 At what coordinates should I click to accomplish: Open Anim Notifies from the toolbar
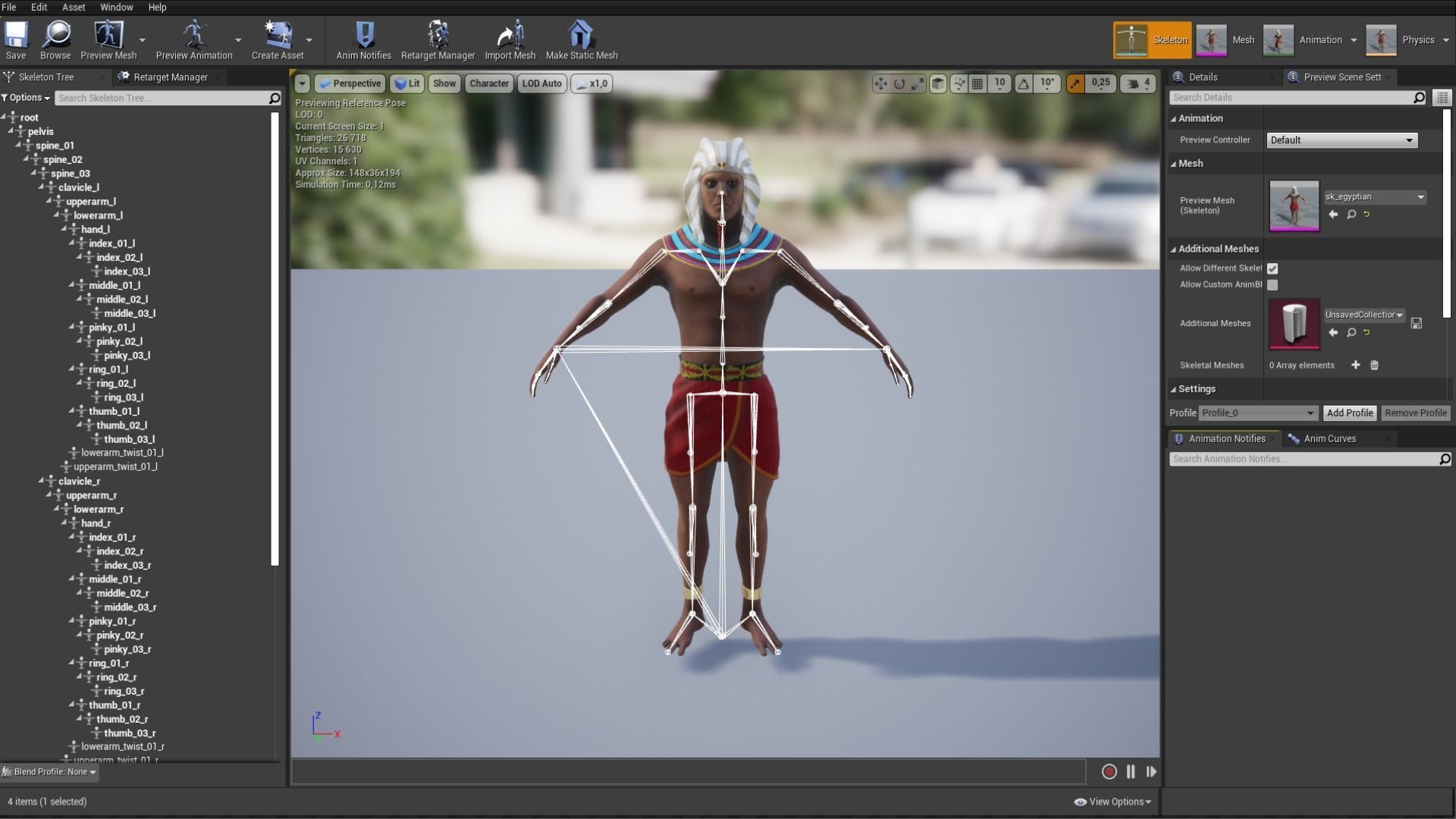pos(364,40)
